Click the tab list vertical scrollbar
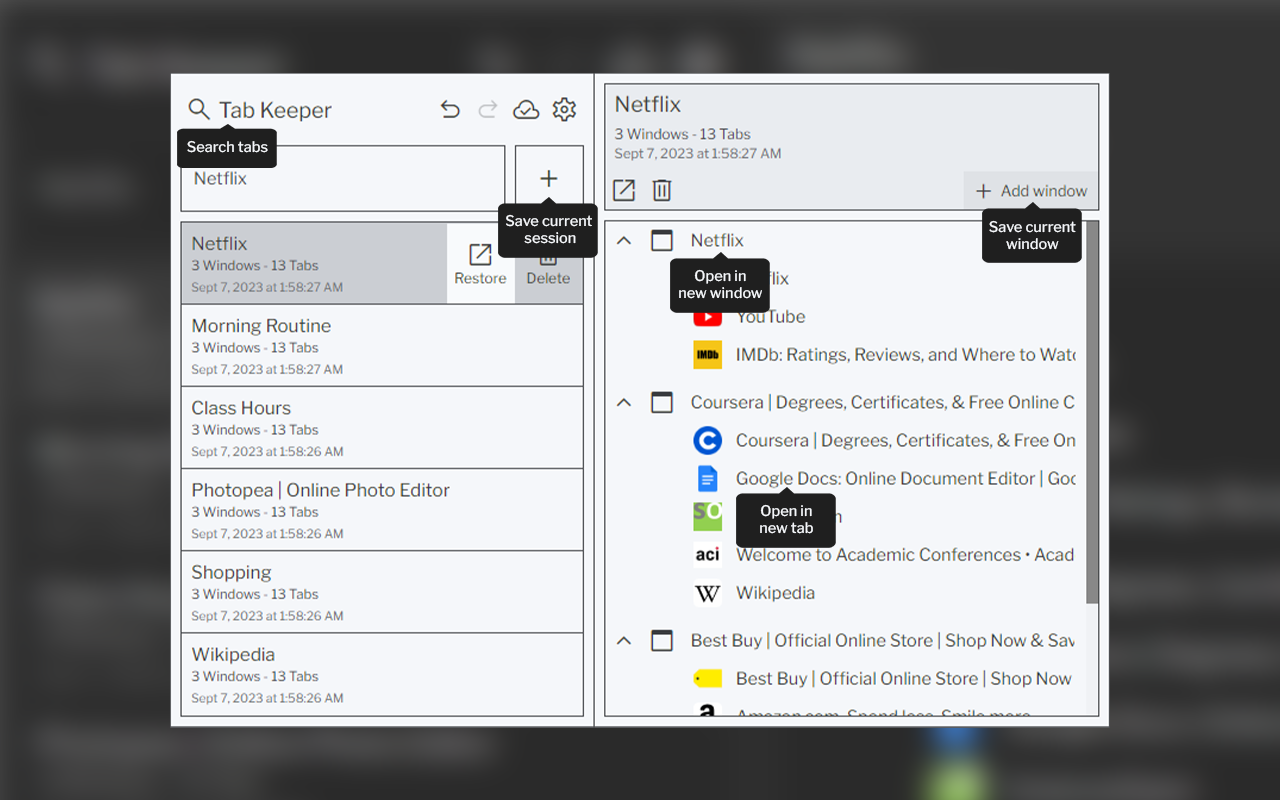The height and width of the screenshot is (800, 1280). tap(1092, 412)
